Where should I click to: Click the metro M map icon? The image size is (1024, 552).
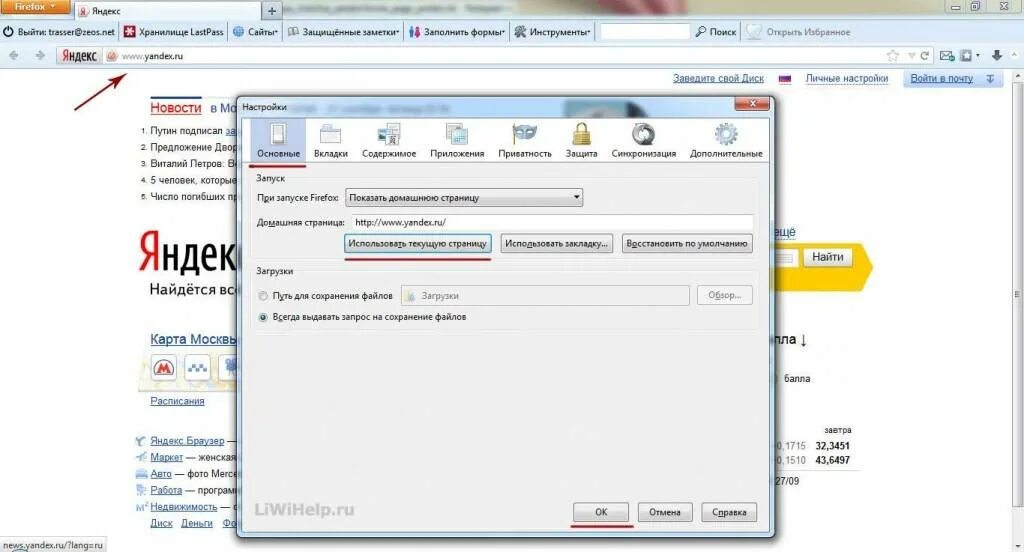(163, 368)
